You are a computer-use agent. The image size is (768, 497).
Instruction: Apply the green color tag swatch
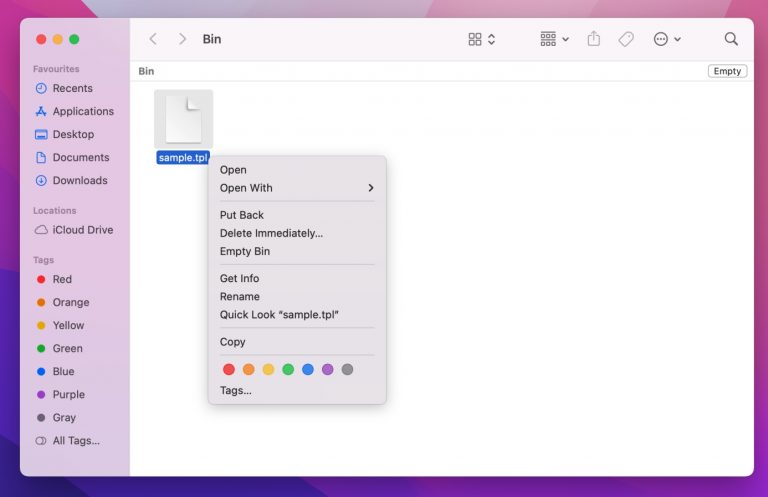tap(288, 369)
